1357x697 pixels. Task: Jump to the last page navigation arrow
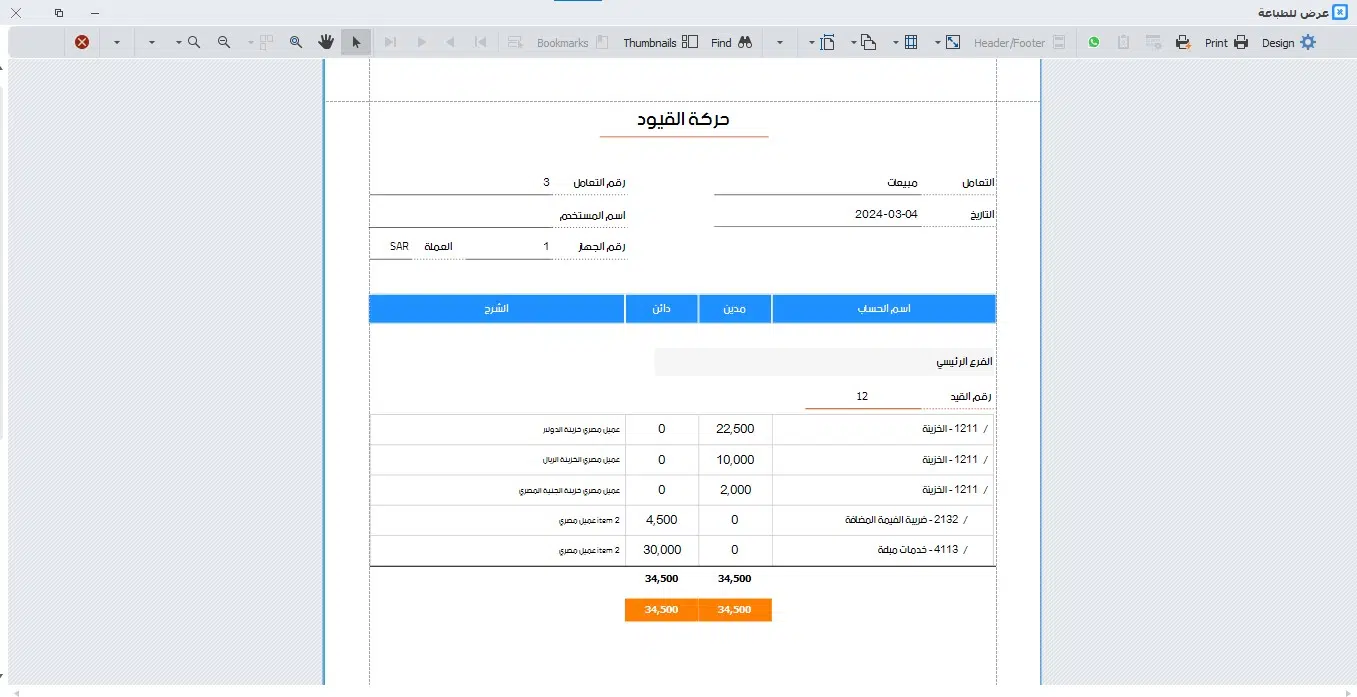(390, 42)
